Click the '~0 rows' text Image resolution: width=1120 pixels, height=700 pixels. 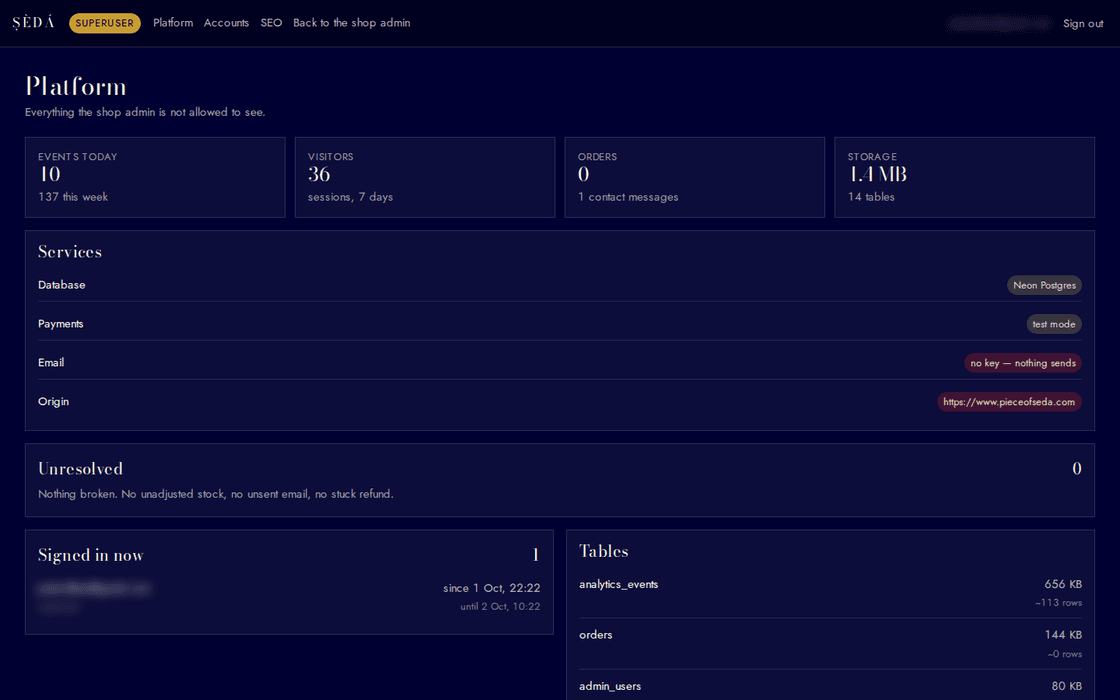point(1064,654)
